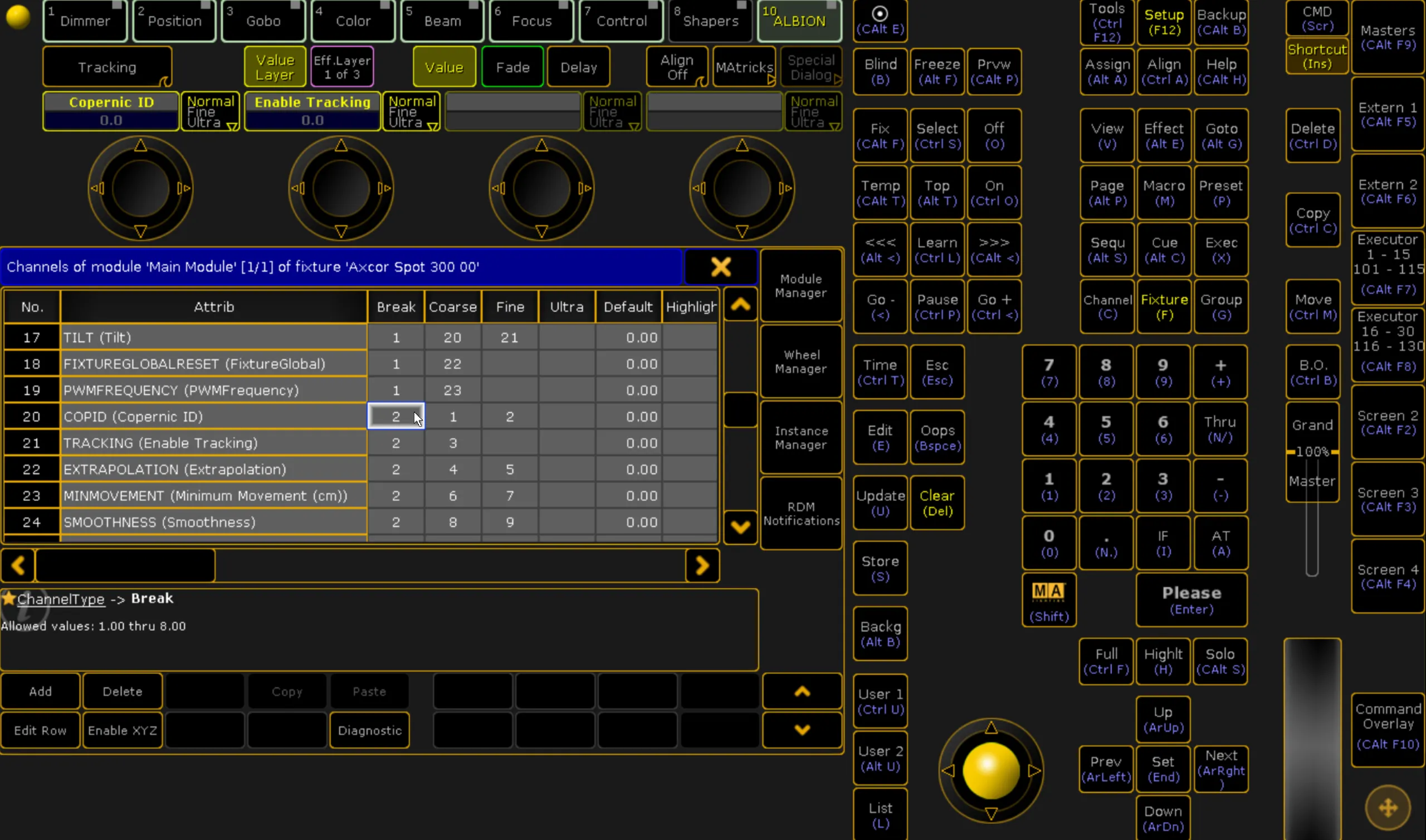Open the Wheel Manager
This screenshot has width=1426, height=840.
(800, 361)
